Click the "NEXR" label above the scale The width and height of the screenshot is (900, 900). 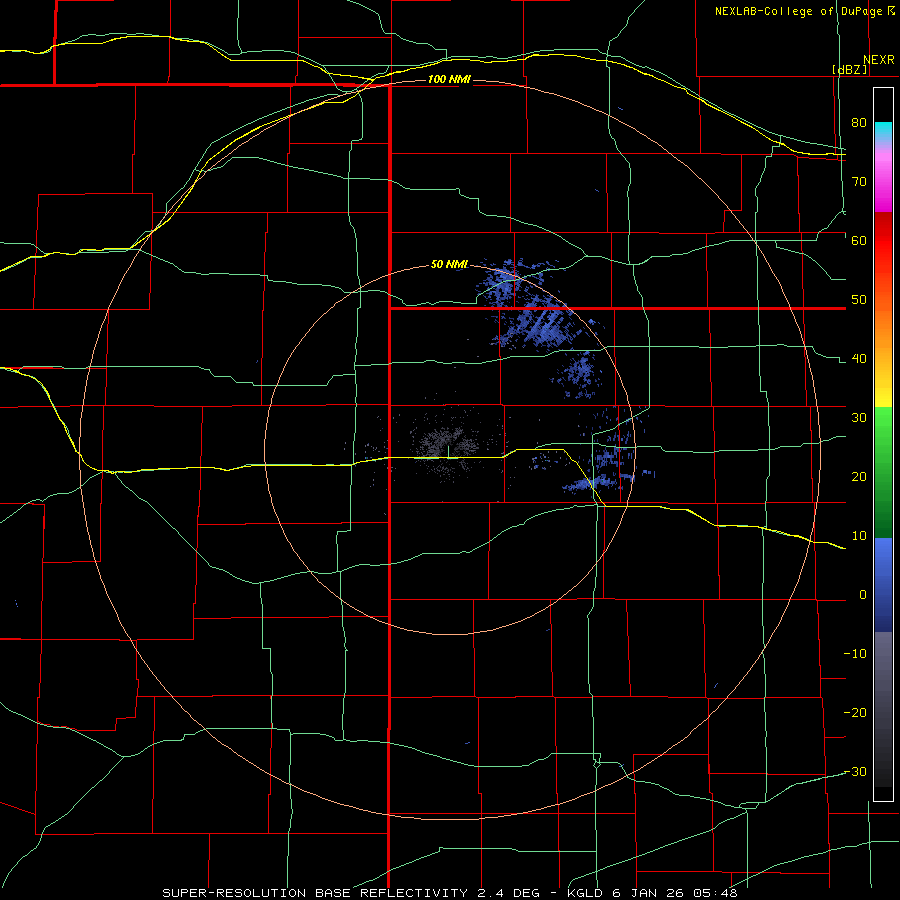click(x=879, y=60)
